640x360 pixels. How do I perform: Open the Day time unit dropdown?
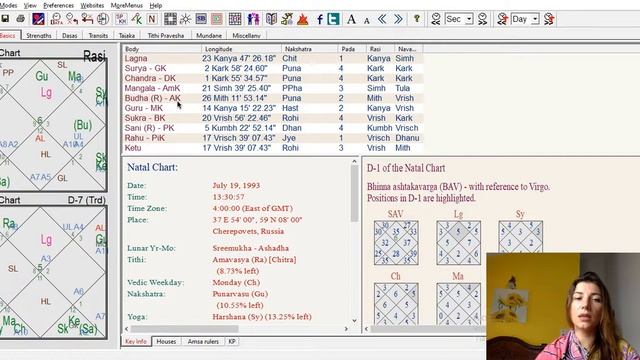pos(535,19)
